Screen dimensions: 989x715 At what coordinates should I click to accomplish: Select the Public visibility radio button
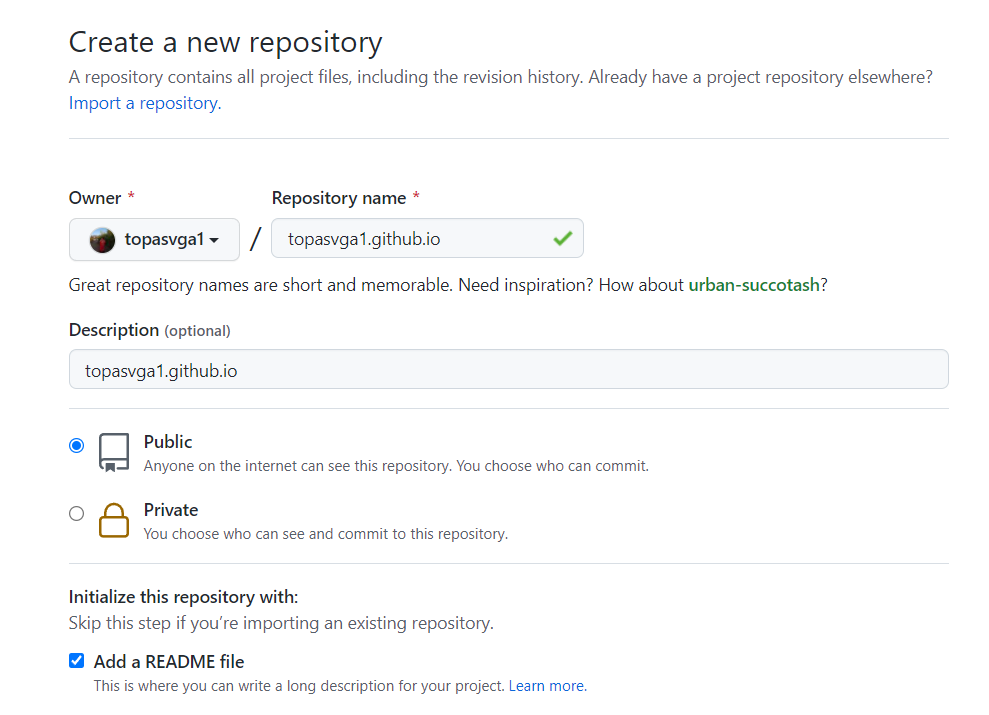[77, 446]
